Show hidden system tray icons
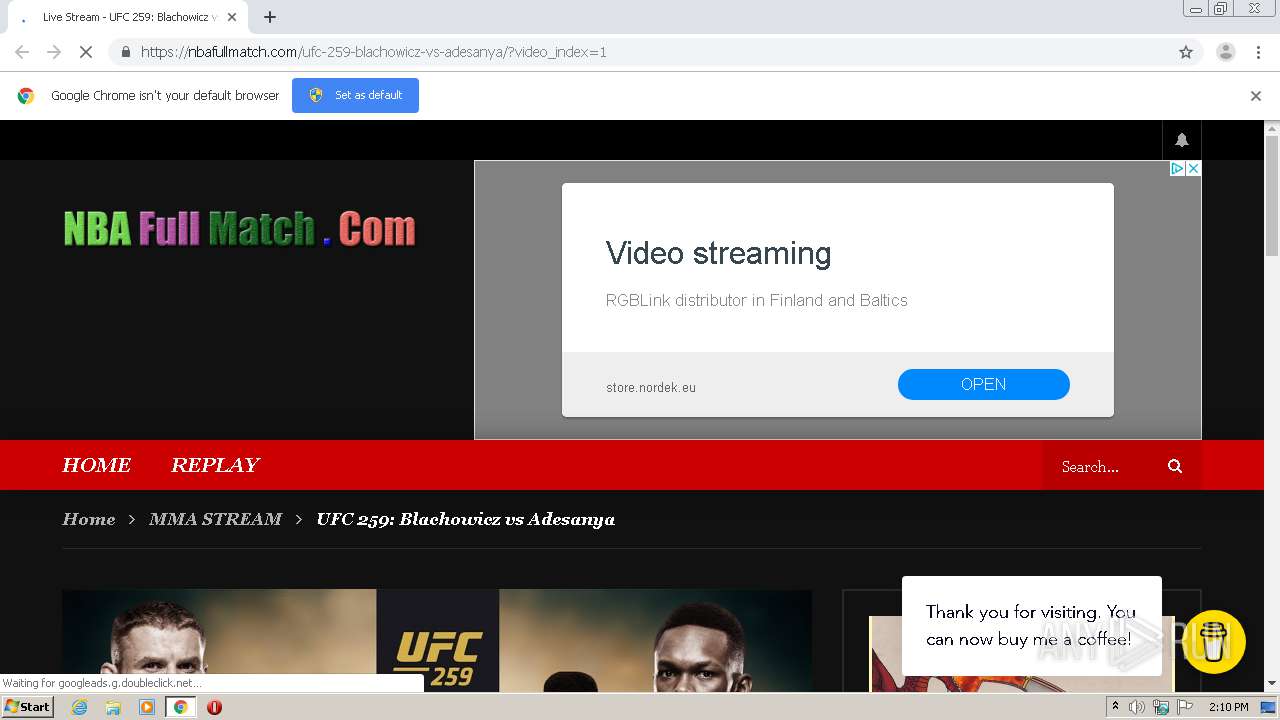The image size is (1280, 720). tap(1115, 707)
